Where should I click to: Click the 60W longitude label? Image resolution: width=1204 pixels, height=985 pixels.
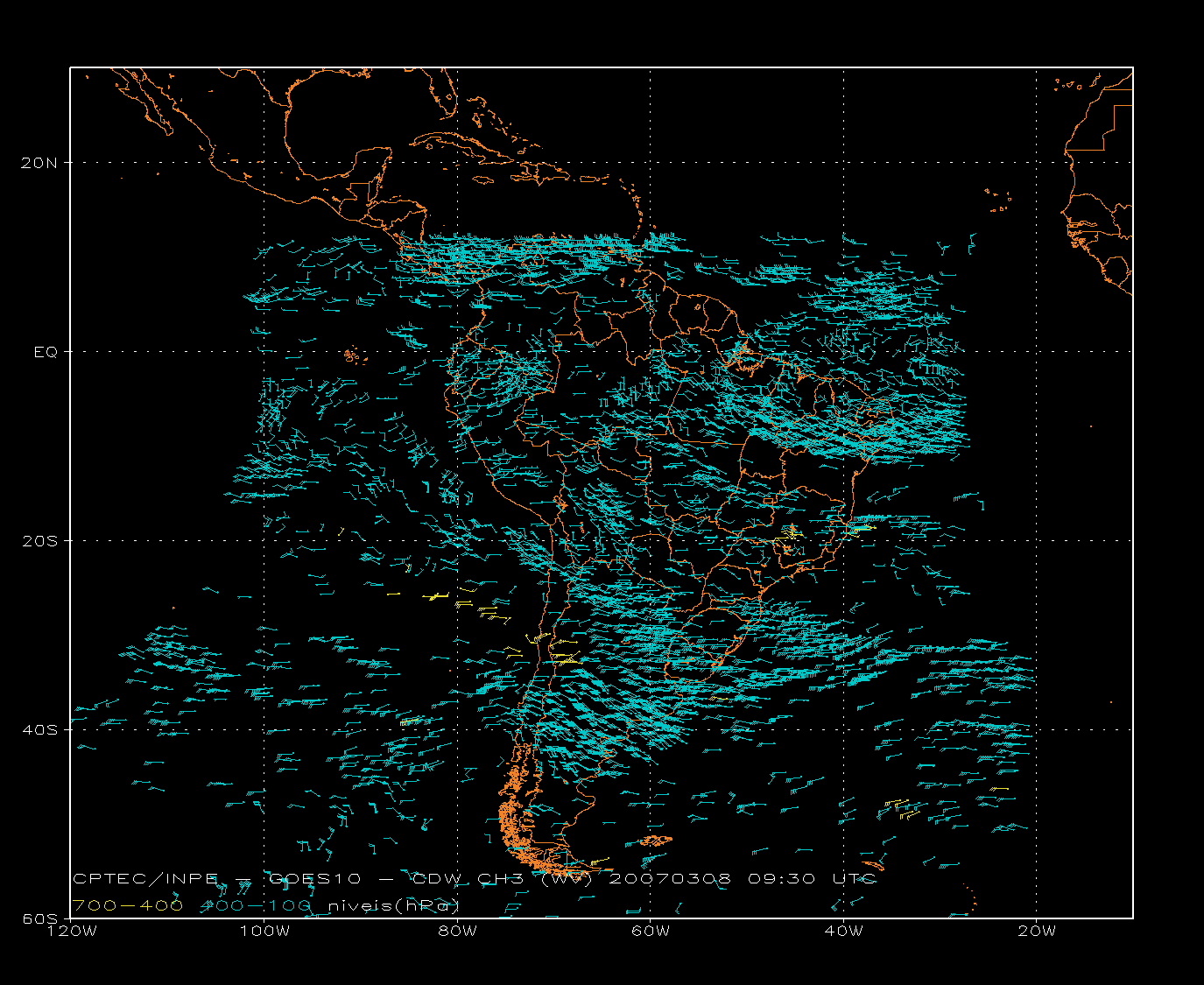(x=651, y=932)
